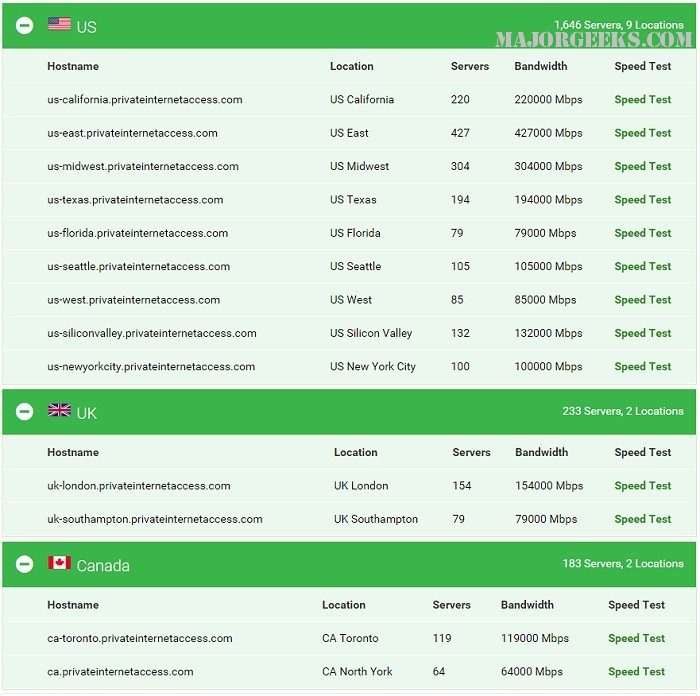
Task: Run Speed Test for US California
Action: click(x=642, y=100)
